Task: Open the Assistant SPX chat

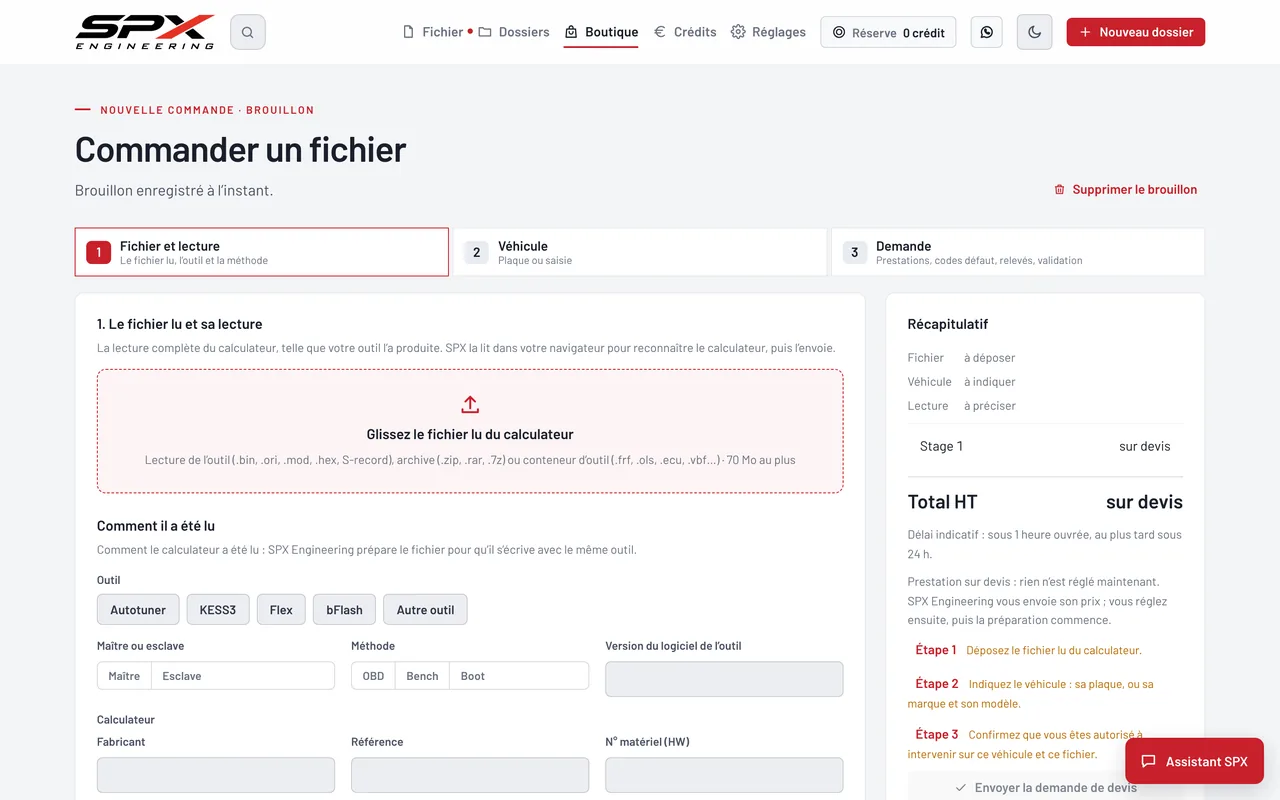Action: point(1194,761)
